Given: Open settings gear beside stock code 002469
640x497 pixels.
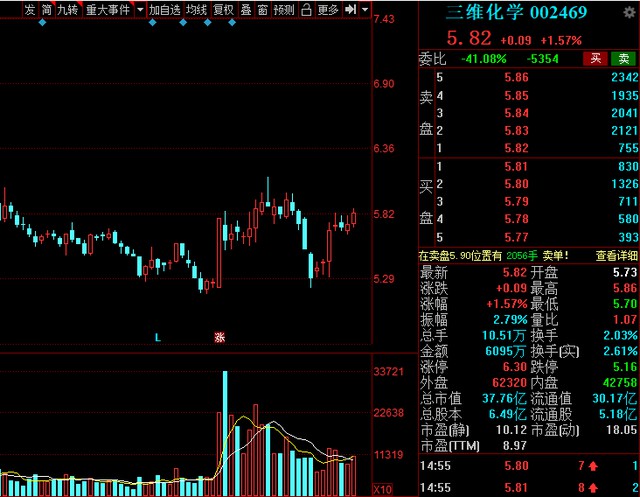Looking at the screenshot, I should (x=629, y=14).
